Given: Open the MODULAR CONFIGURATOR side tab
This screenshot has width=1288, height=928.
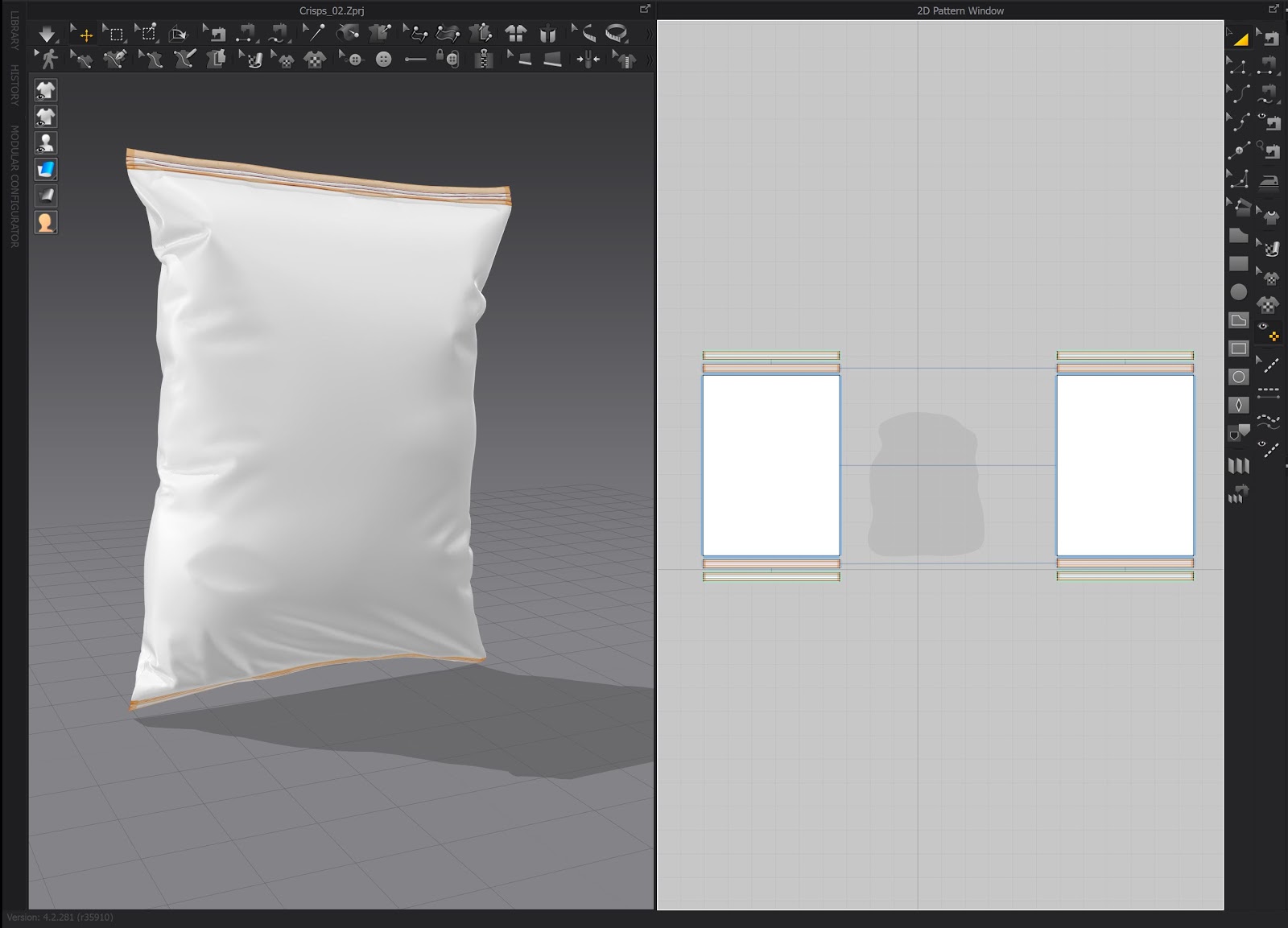Looking at the screenshot, I should [14, 186].
